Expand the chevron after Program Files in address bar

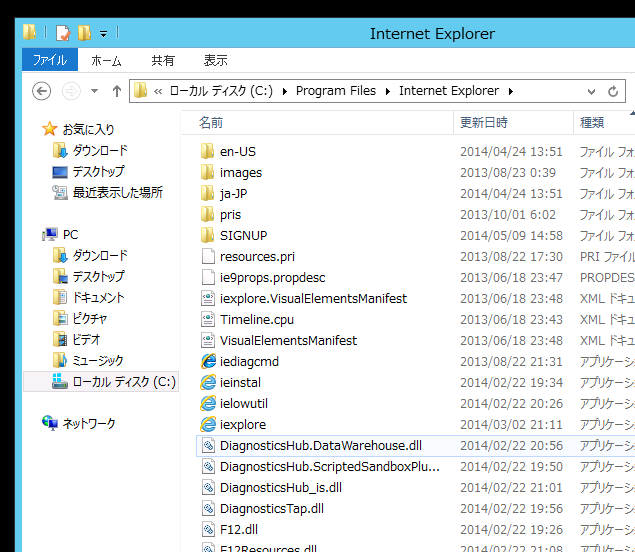[388, 92]
